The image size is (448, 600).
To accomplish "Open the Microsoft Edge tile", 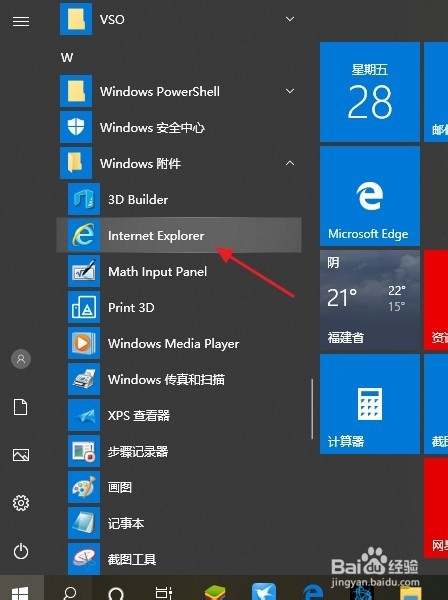I will coord(370,196).
